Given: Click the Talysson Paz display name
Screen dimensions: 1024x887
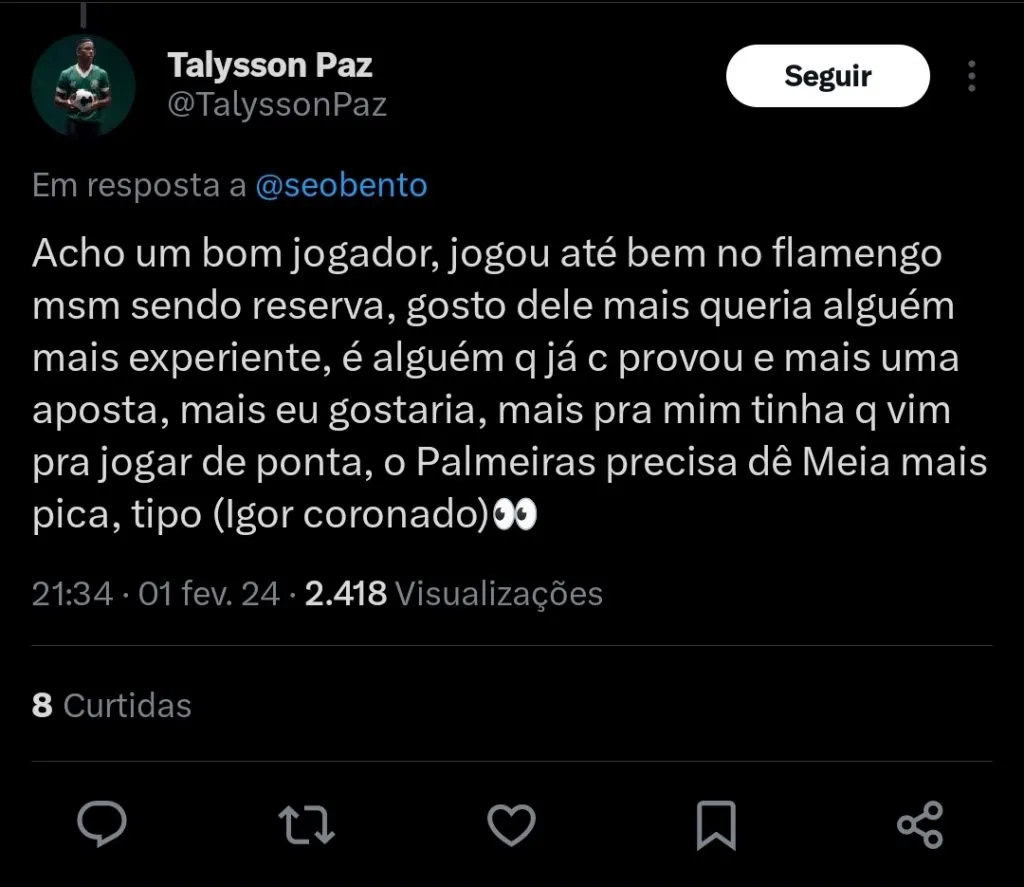Looking at the screenshot, I should click(270, 65).
